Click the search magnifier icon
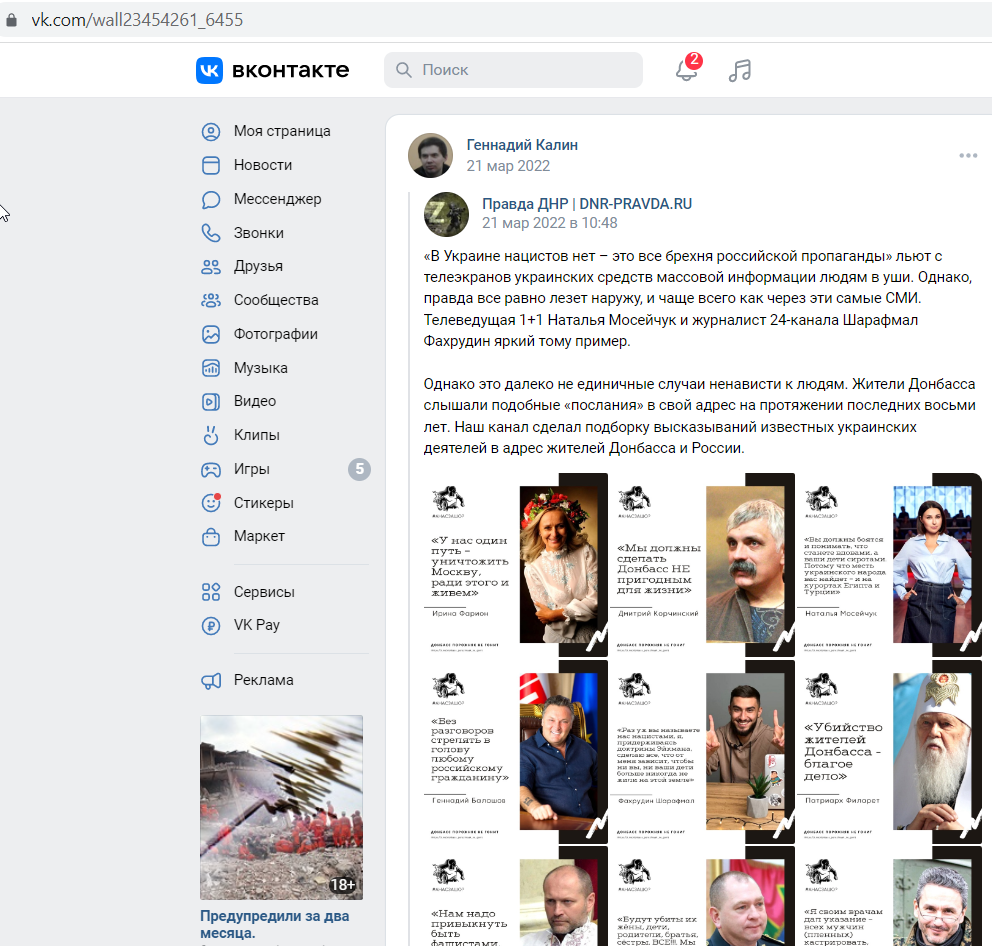The width and height of the screenshot is (992, 946). (x=404, y=70)
